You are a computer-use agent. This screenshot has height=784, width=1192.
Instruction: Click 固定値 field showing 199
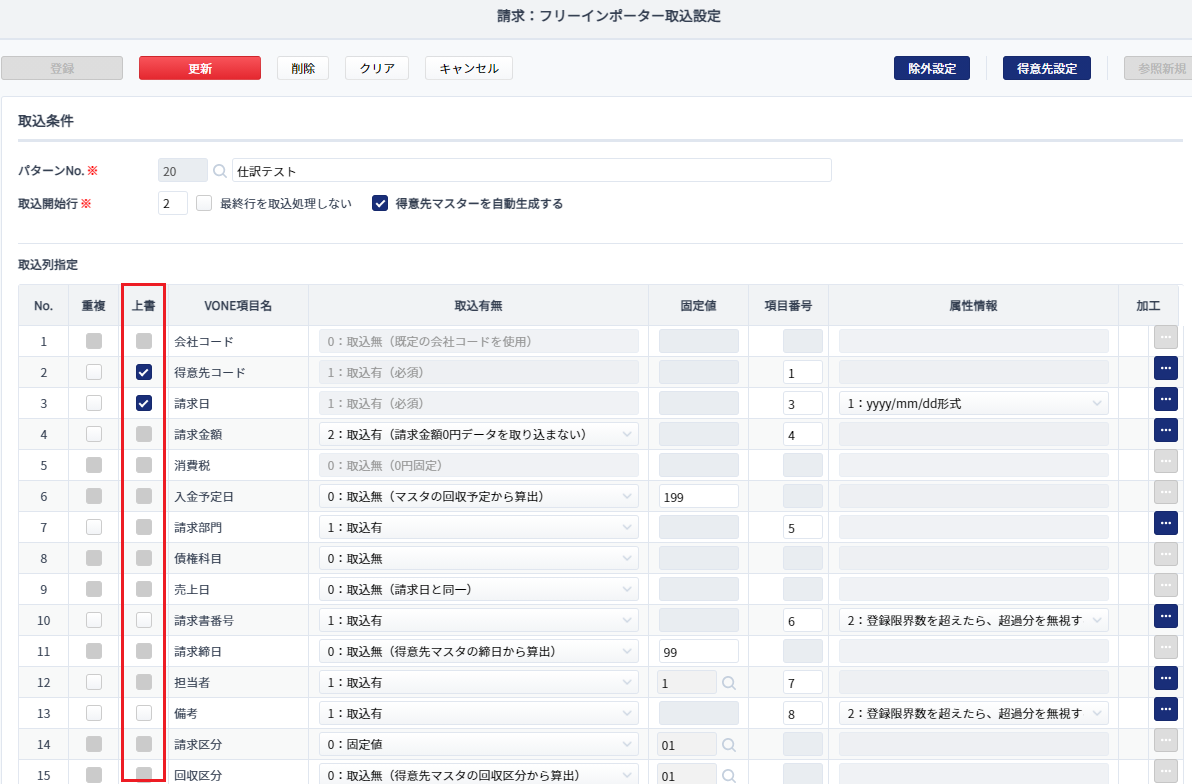pos(699,497)
